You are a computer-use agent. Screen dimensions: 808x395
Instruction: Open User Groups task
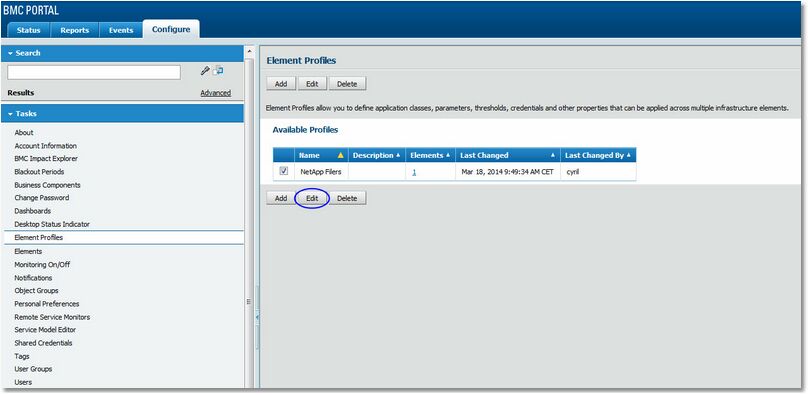coord(33,369)
